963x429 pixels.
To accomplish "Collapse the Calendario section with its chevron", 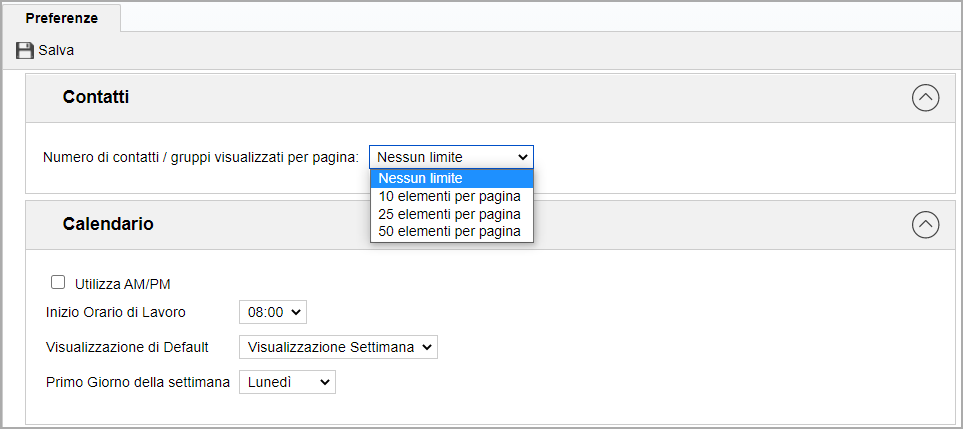I will pyautogui.click(x=926, y=225).
